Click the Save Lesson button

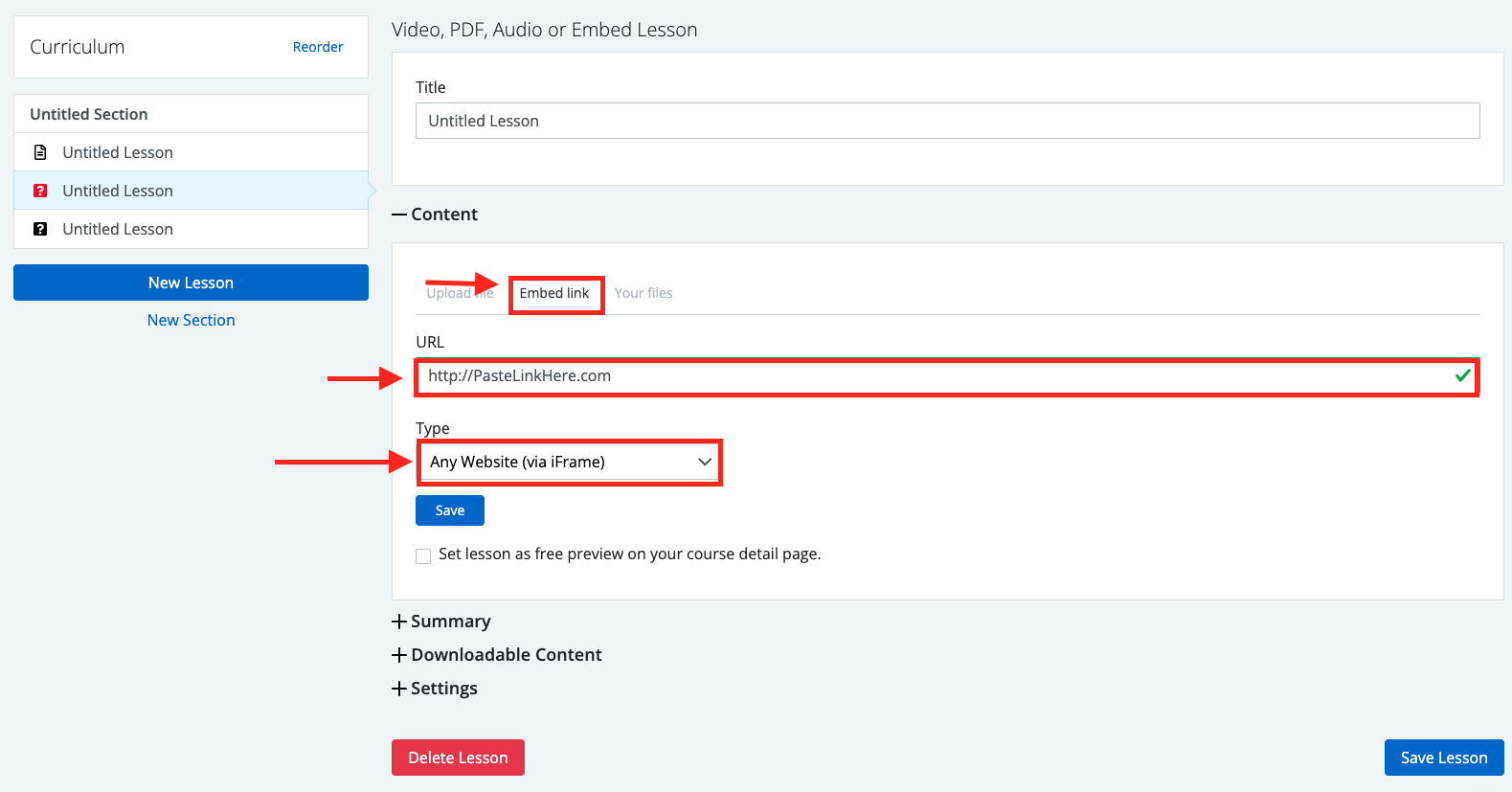pyautogui.click(x=1443, y=758)
